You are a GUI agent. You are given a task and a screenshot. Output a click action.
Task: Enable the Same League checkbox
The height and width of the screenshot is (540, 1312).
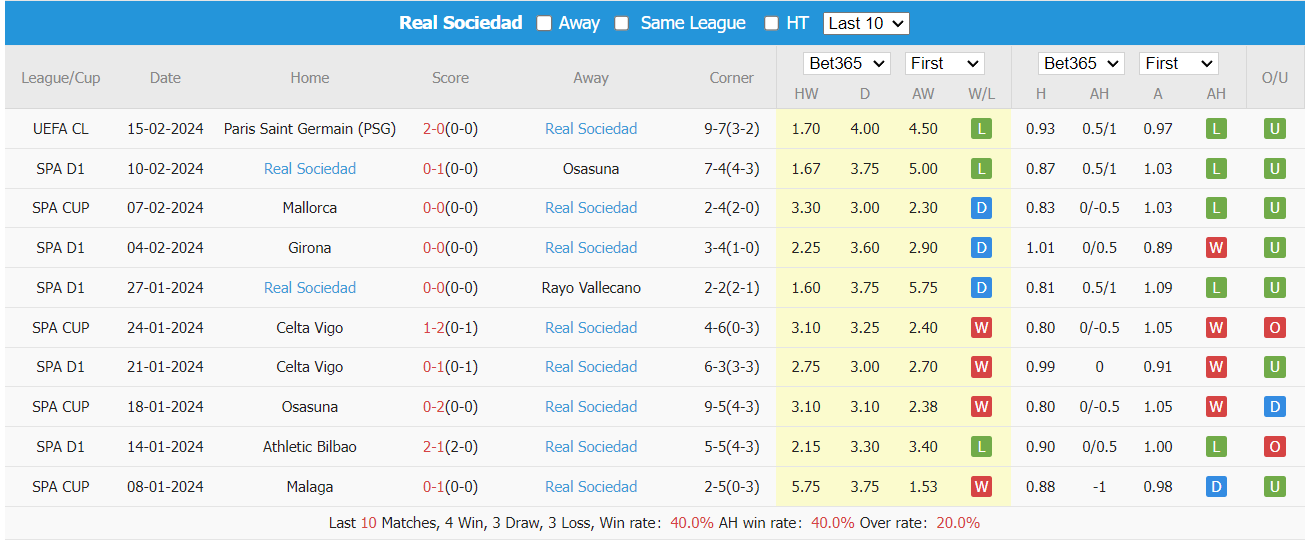click(x=622, y=23)
